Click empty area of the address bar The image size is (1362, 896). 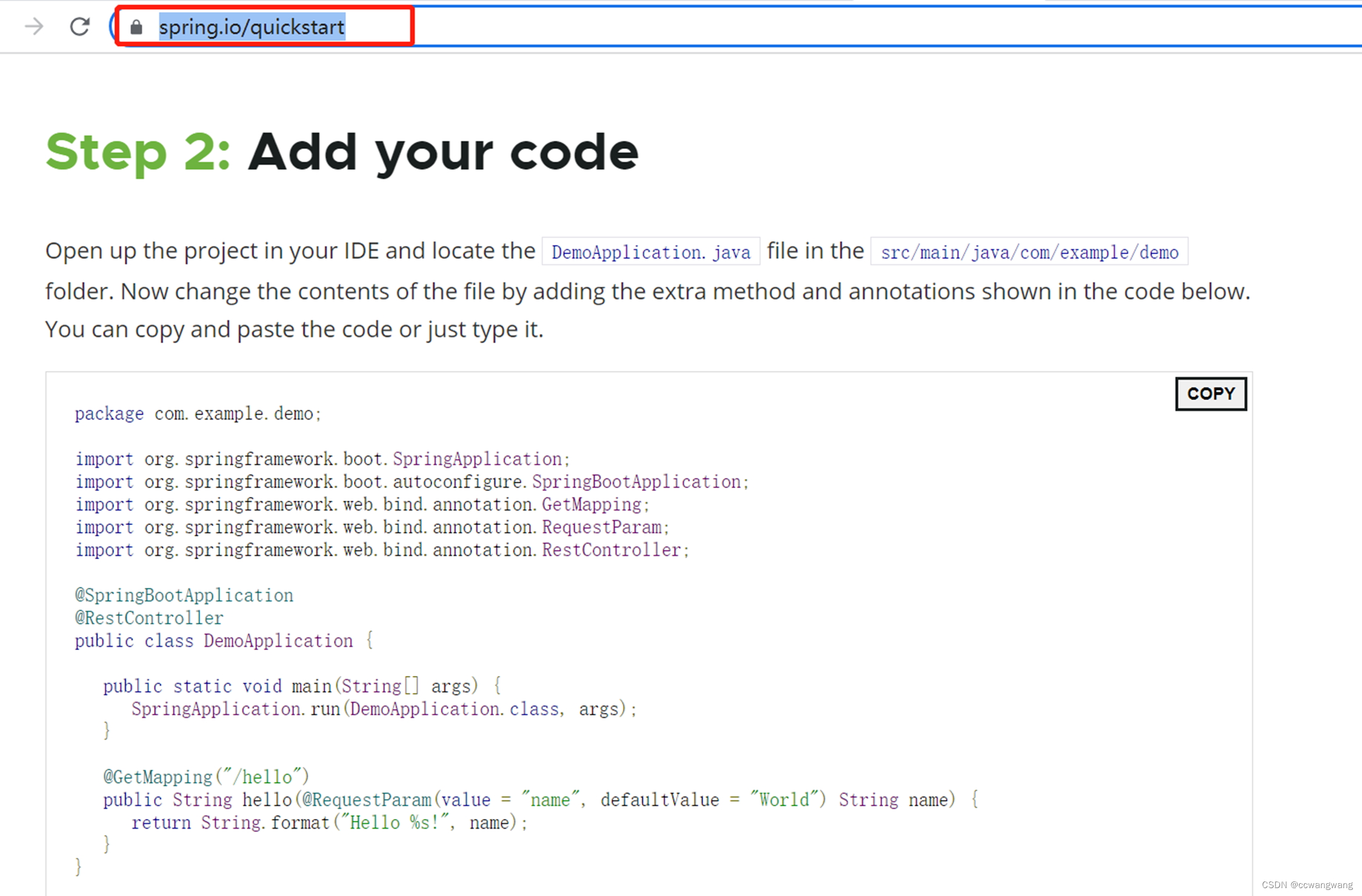click(849, 27)
